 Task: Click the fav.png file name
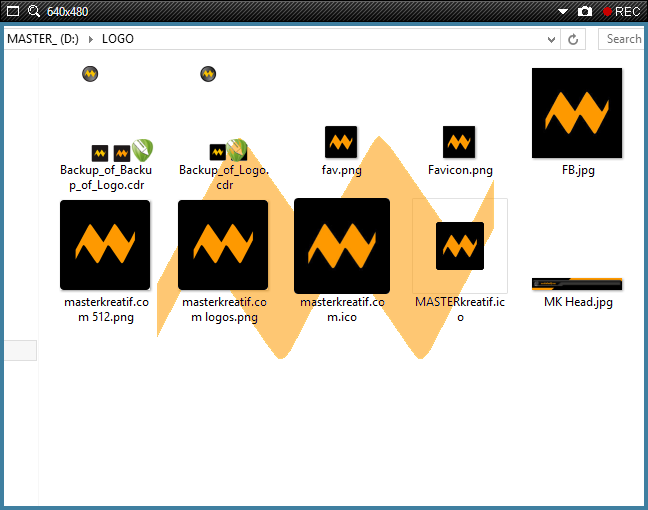341,170
